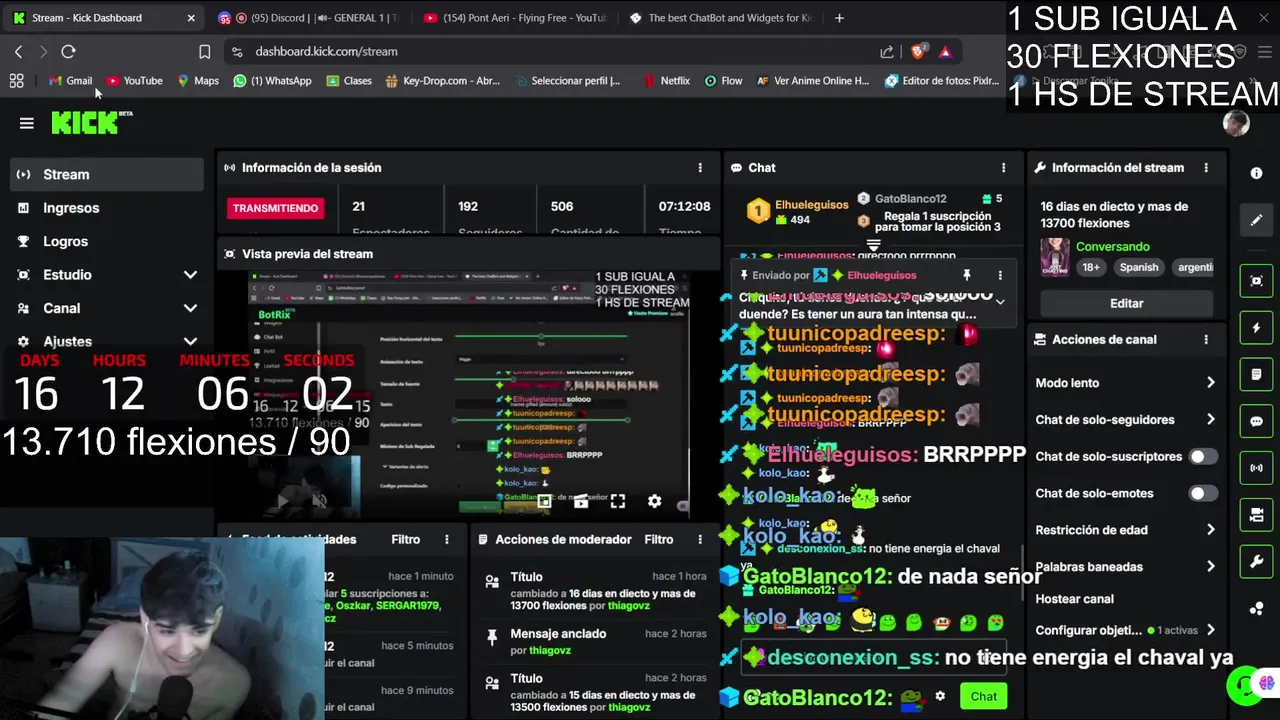Switch to the best ChatBot and Widgets tab
1280x720 pixels.
coord(720,18)
